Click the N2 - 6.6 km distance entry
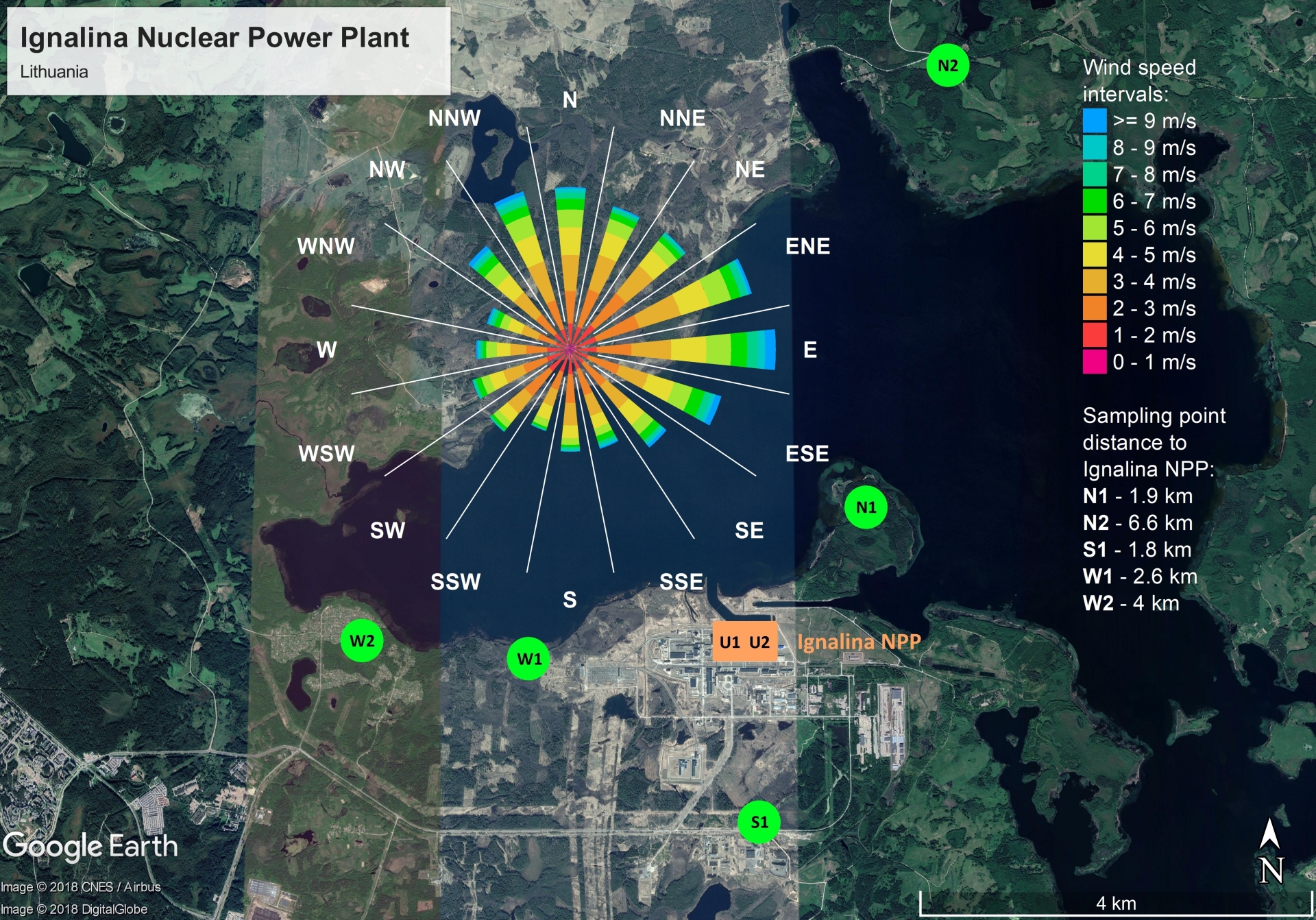1316x920 pixels. click(1137, 522)
